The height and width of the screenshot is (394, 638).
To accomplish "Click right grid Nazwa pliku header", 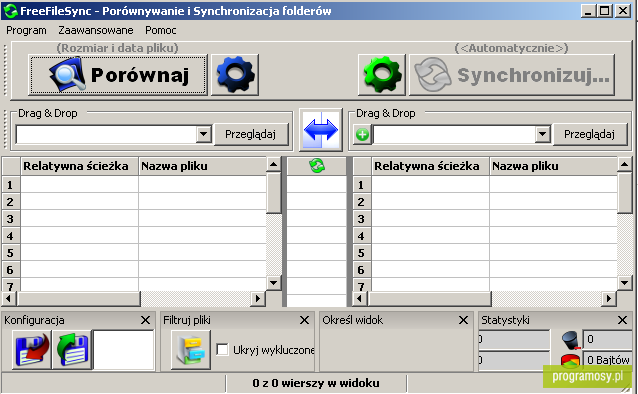I will coord(553,166).
